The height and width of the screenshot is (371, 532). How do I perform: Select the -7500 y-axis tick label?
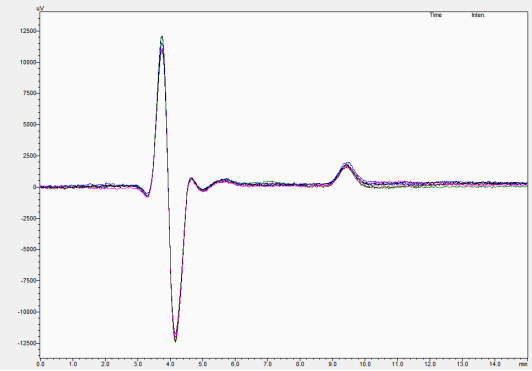28,281
